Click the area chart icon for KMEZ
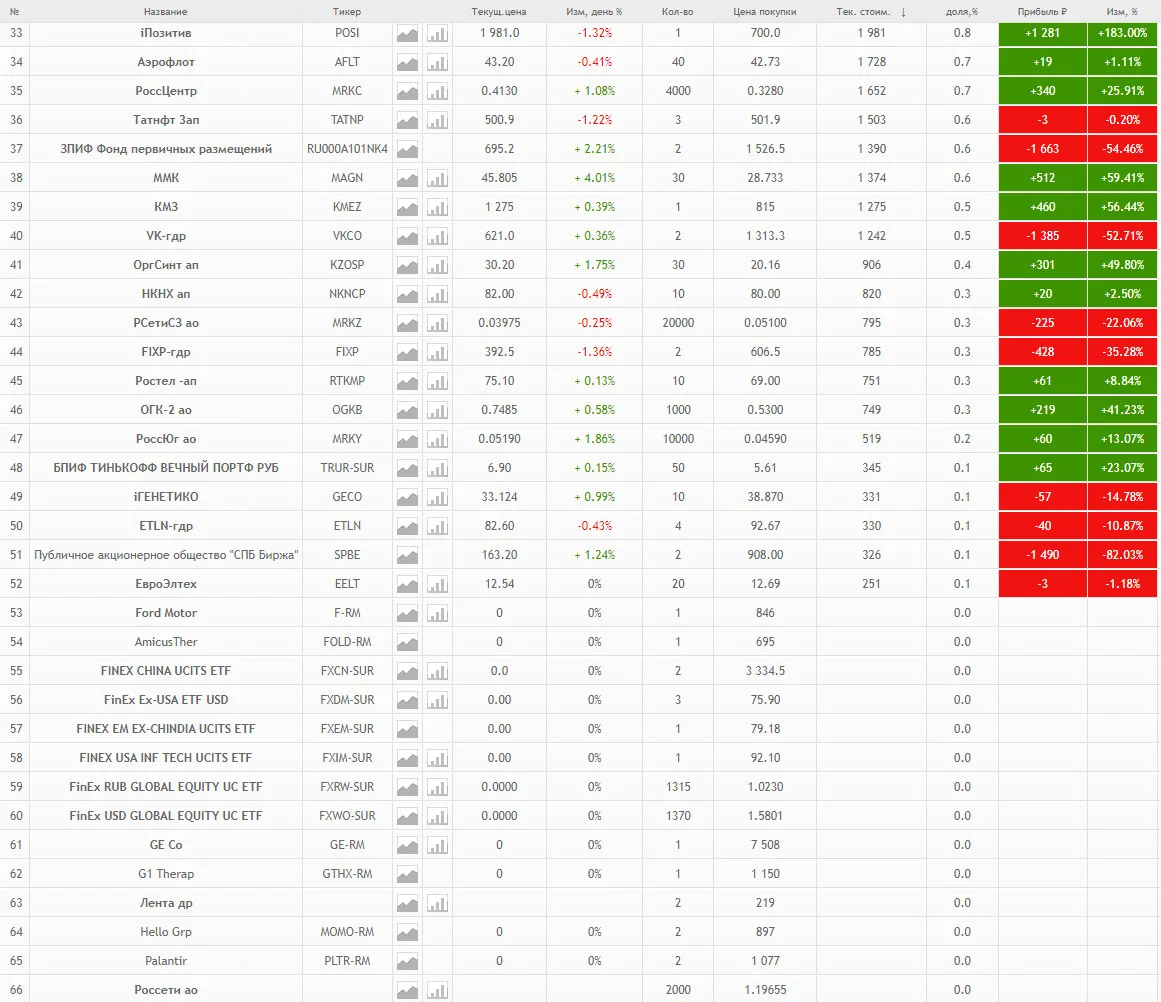The width and height of the screenshot is (1161, 1002). click(x=407, y=207)
